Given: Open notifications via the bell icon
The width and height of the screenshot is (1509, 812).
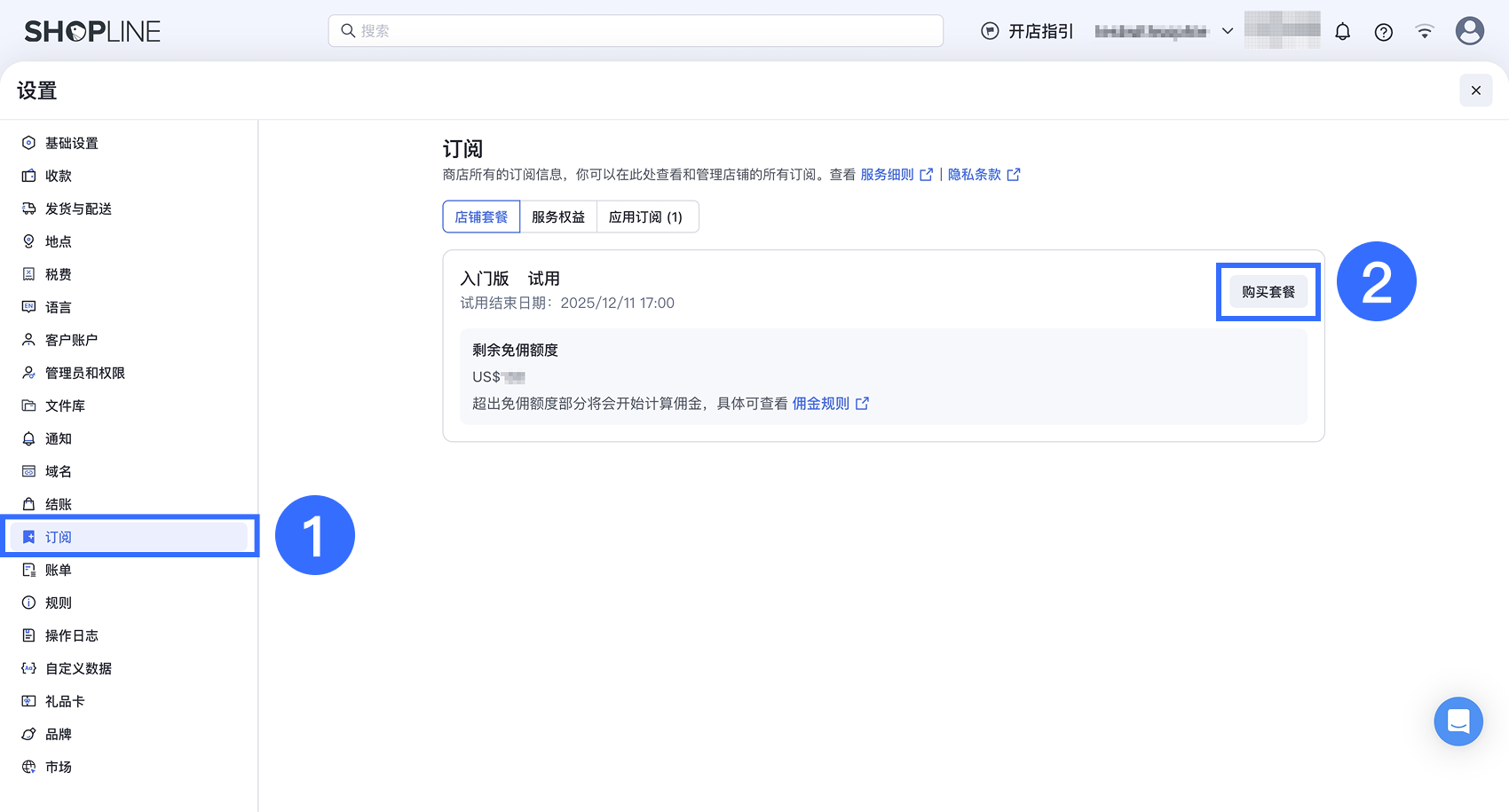Looking at the screenshot, I should coord(1342,31).
